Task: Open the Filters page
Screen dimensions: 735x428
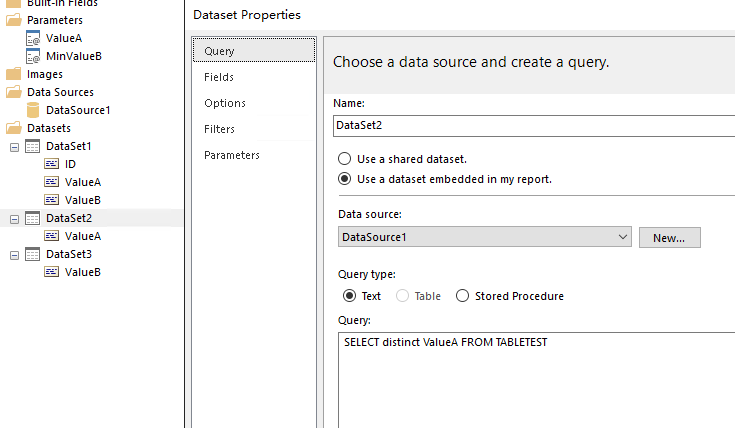Action: coord(220,129)
